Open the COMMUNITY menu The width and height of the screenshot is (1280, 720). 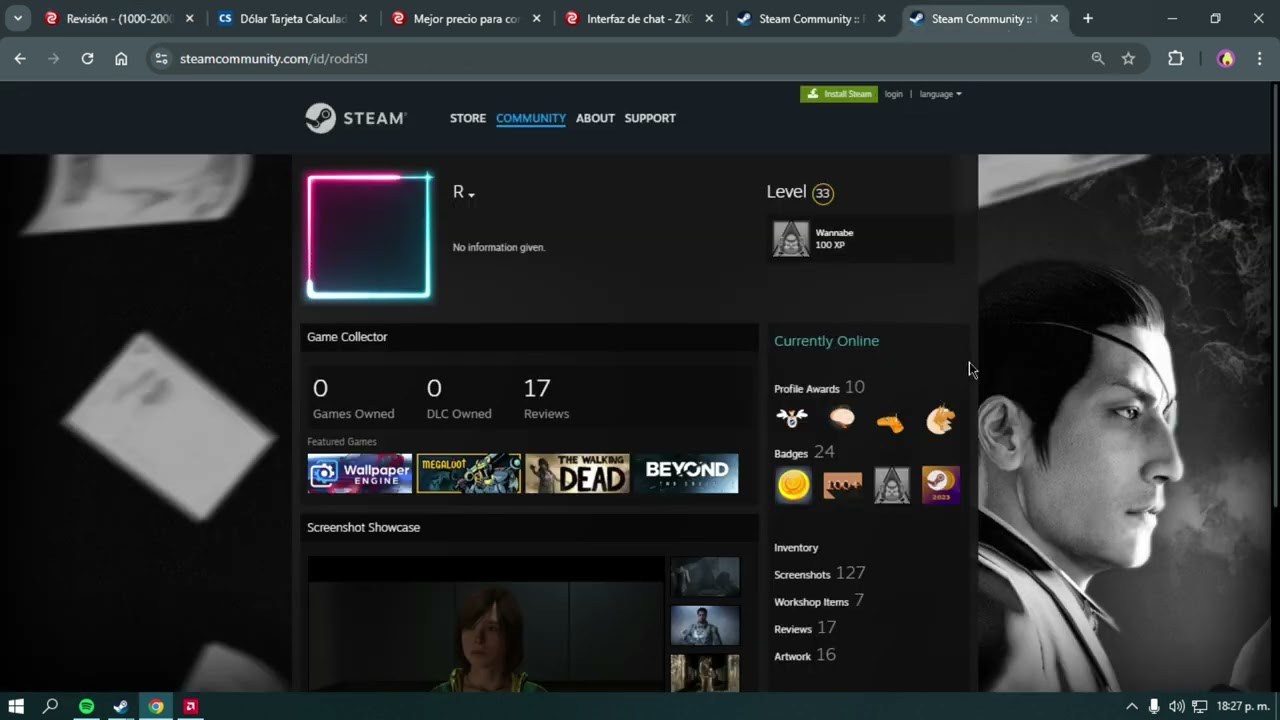tap(531, 118)
